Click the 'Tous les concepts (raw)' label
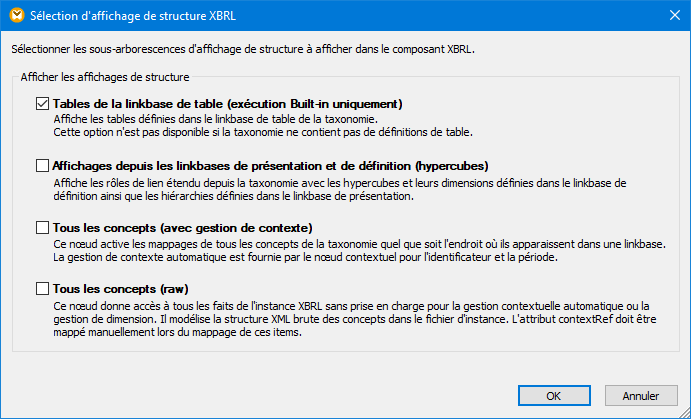This screenshot has height=419, width=691. [121, 289]
